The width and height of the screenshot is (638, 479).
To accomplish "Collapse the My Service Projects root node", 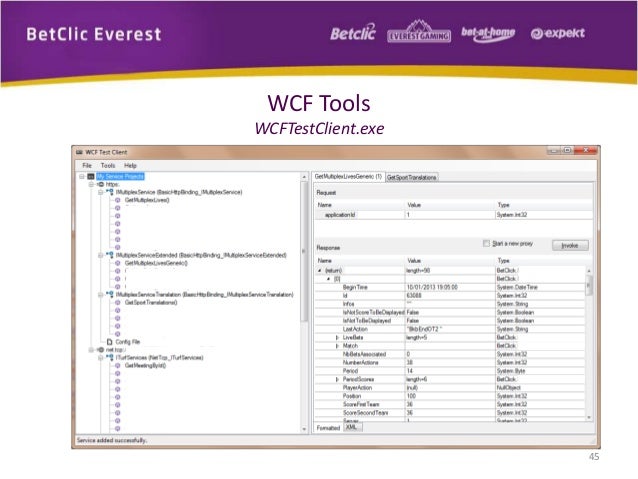I will click(82, 177).
